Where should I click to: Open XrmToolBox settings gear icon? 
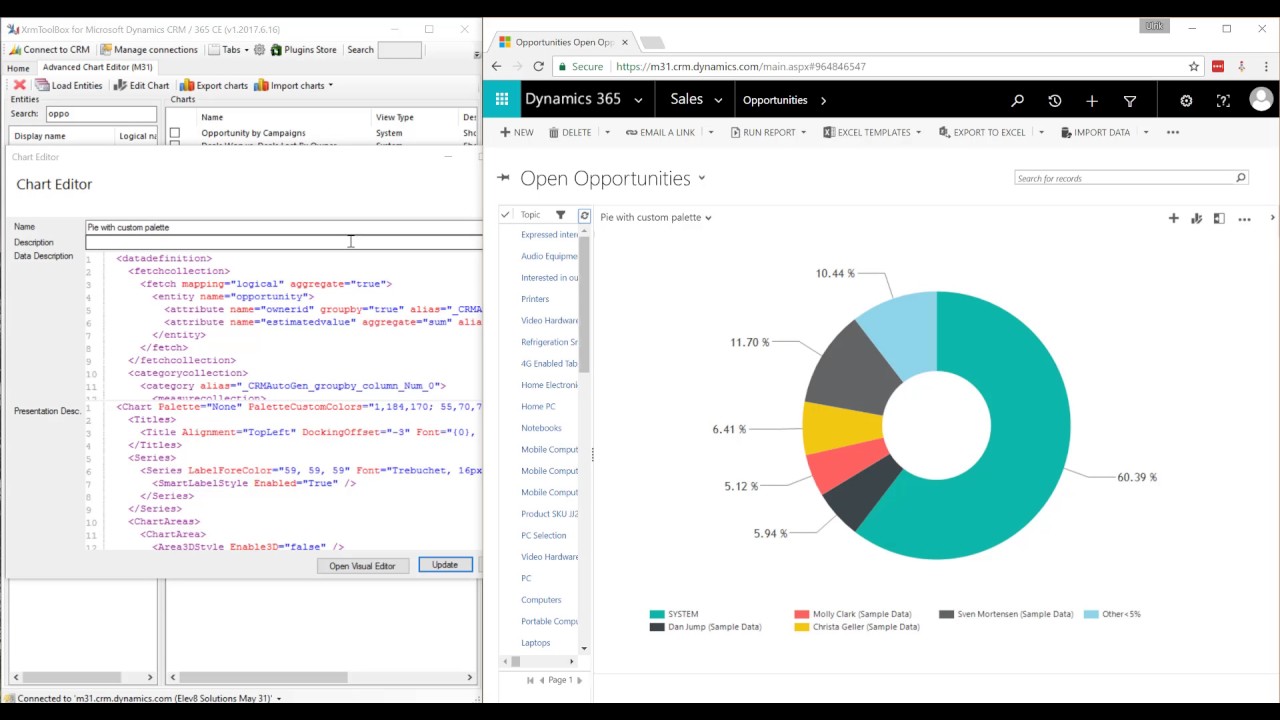tap(259, 49)
